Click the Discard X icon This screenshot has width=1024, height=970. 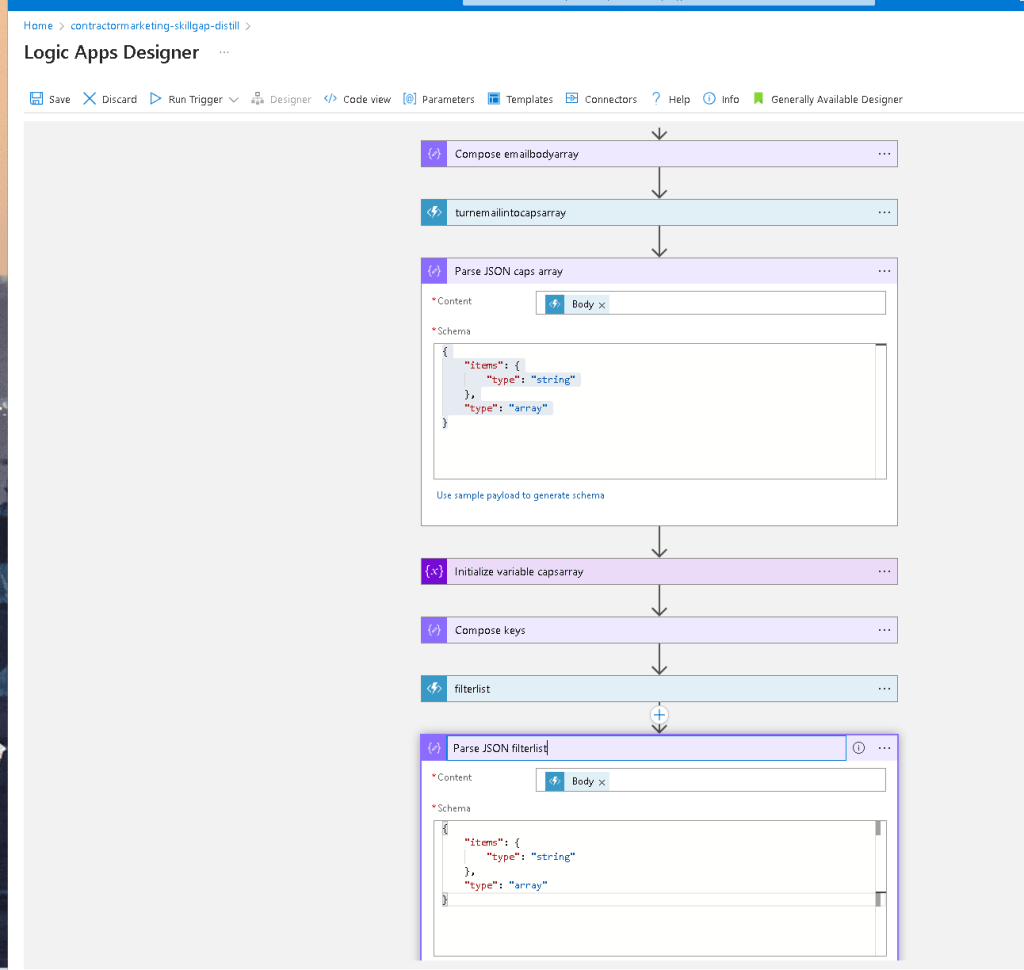[x=89, y=99]
